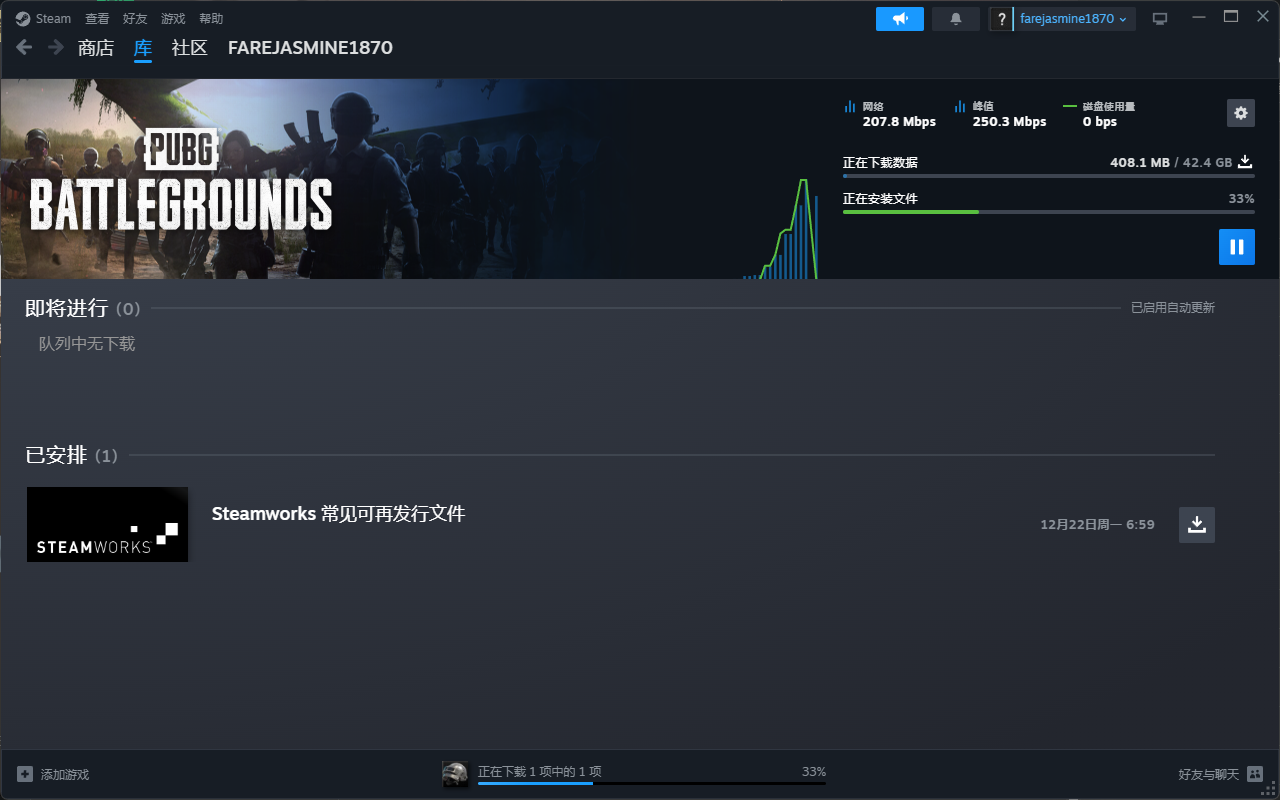
Task: Open the 社区 tab
Action: [x=189, y=48]
